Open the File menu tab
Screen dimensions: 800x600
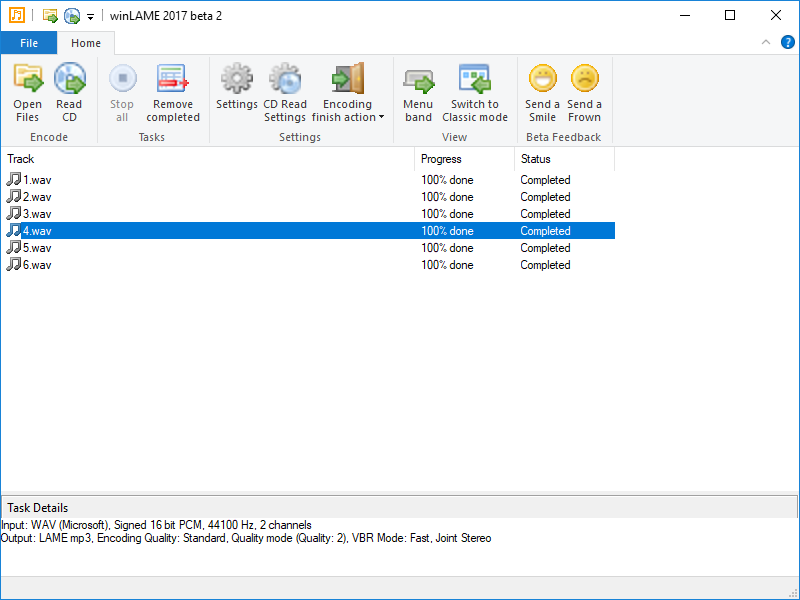(29, 43)
